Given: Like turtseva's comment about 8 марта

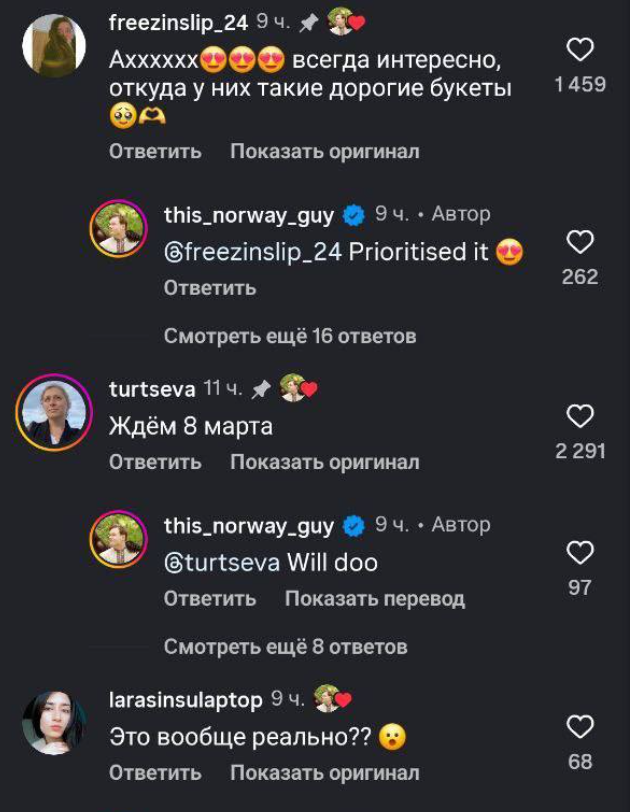Looking at the screenshot, I should click(580, 416).
